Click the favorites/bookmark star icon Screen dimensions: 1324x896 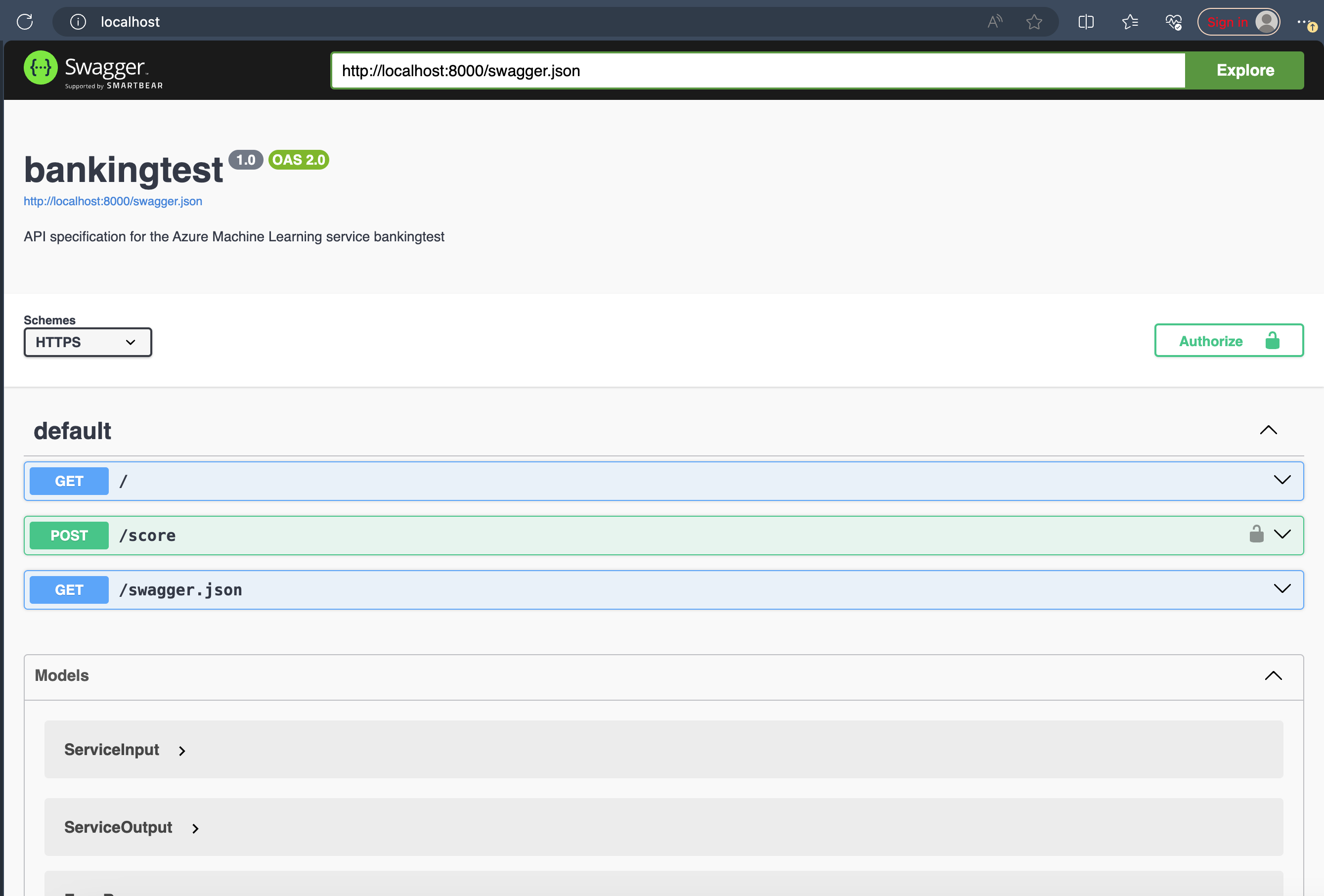(x=1033, y=21)
